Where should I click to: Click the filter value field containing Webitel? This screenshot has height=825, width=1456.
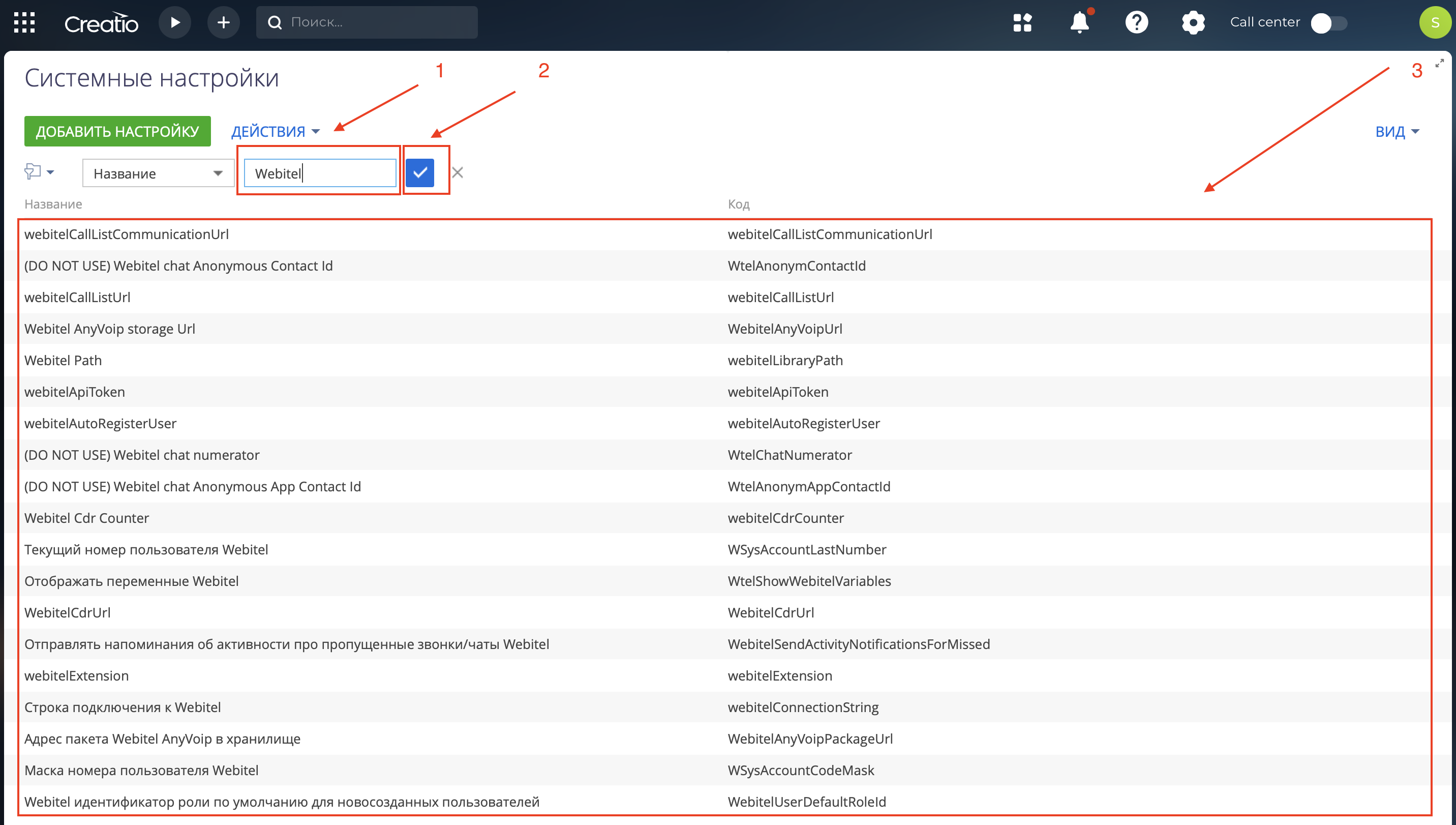(320, 173)
